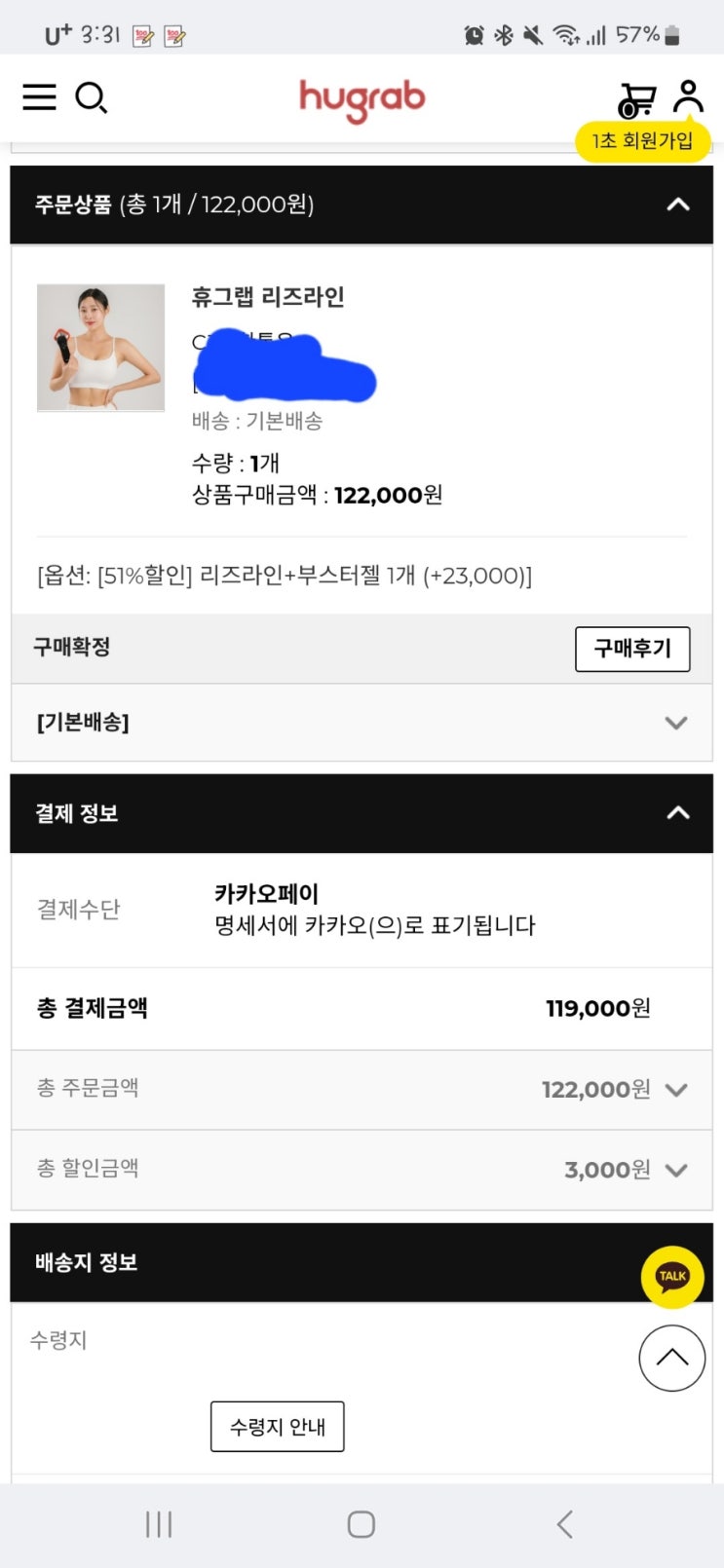Tap the scroll-to-top arrow circle
Viewport: 724px width, 1568px height.
pyautogui.click(x=671, y=1358)
